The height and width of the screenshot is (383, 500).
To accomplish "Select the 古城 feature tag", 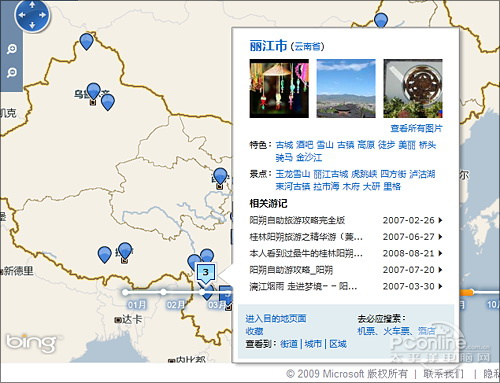I will coord(284,145).
